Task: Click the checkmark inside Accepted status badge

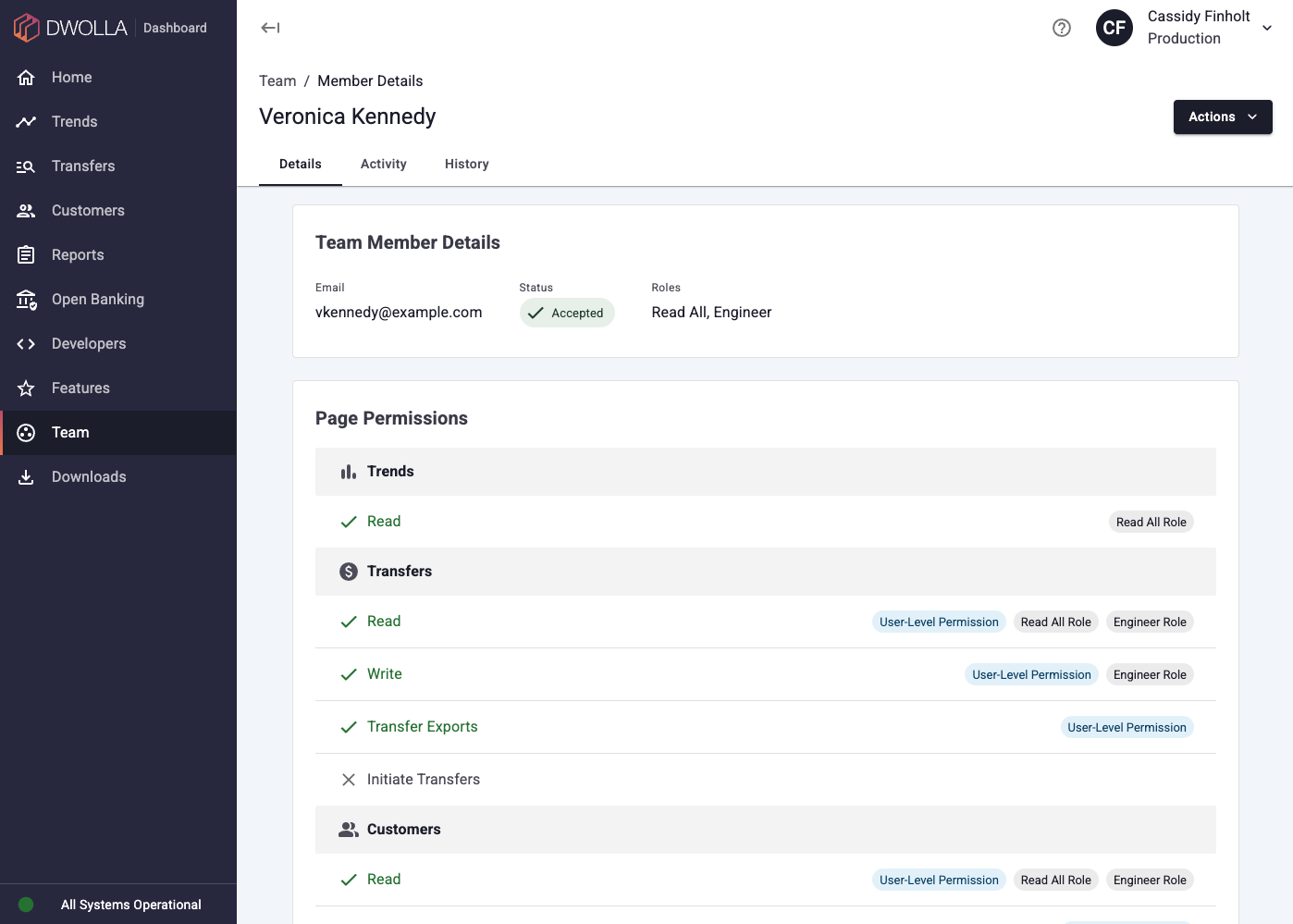Action: [536, 313]
